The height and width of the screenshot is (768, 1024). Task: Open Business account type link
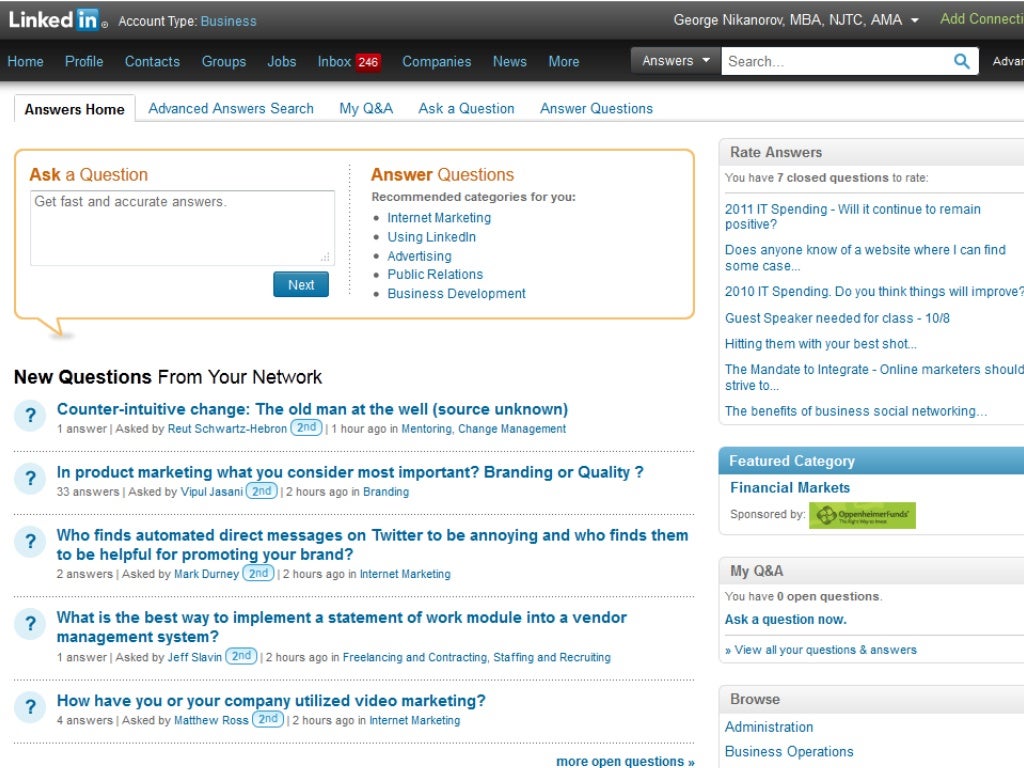(x=228, y=21)
